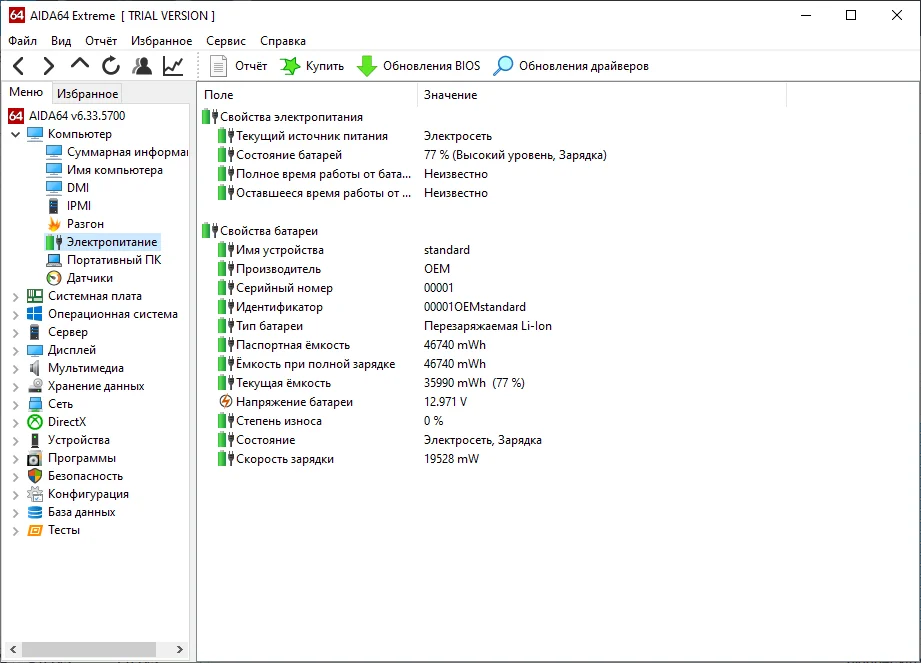
Task: Expand the Программы node
Action: pos(15,459)
